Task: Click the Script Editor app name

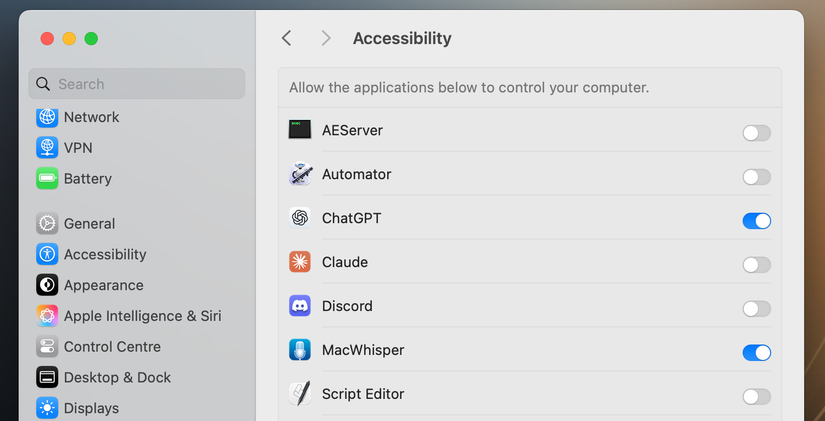Action: 363,394
